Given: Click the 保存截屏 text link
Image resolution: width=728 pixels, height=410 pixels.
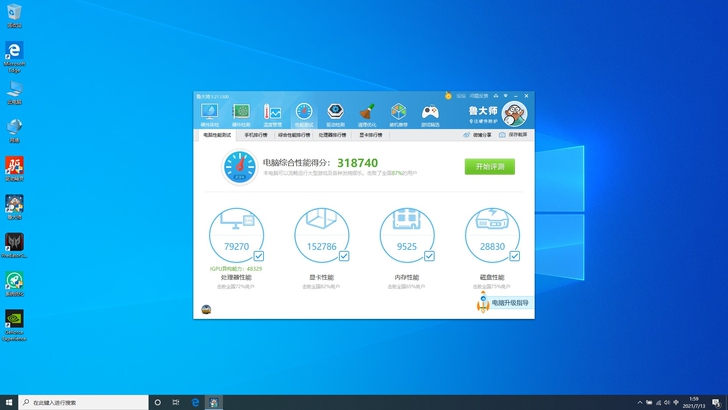Looking at the screenshot, I should 518,135.
